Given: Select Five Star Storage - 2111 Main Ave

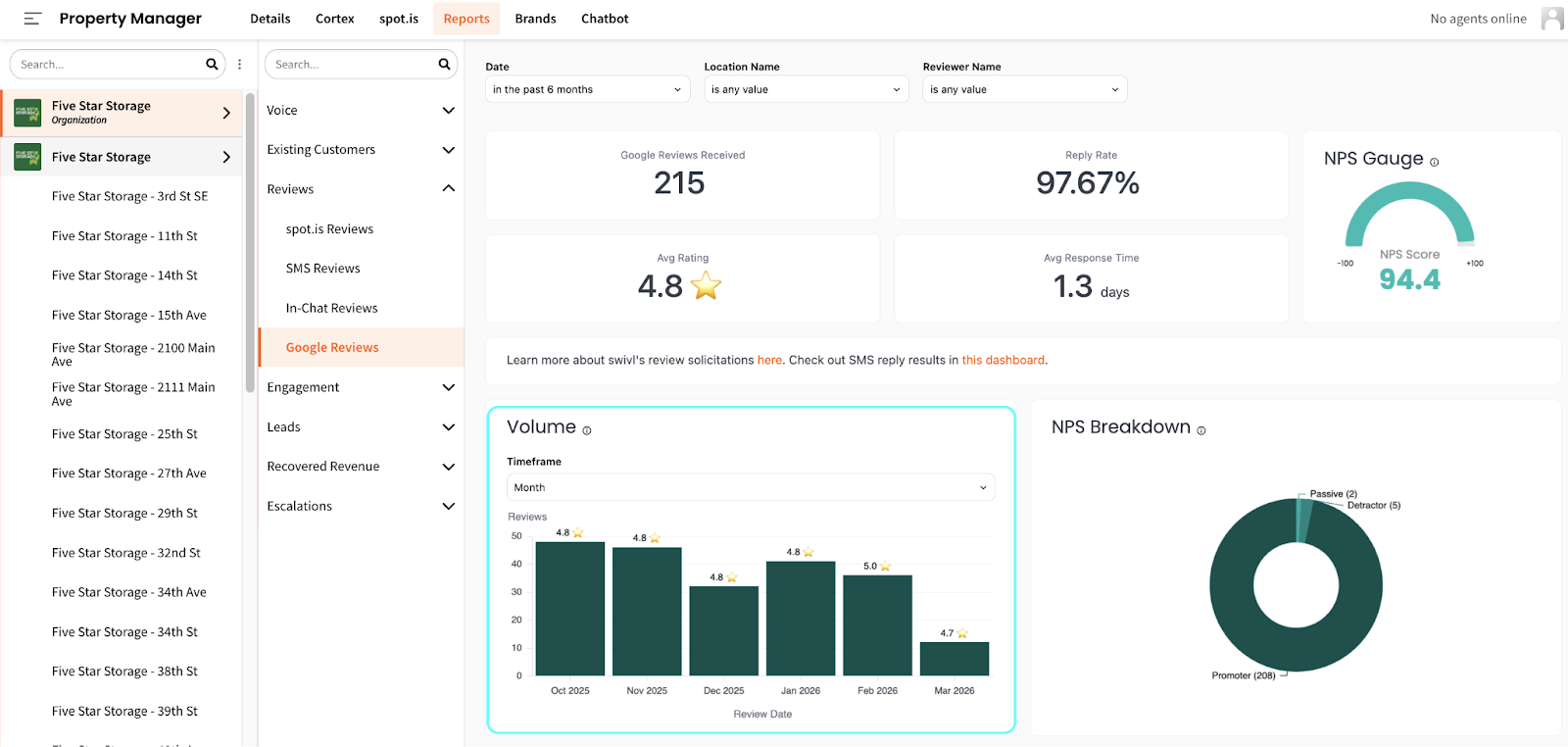Looking at the screenshot, I should pyautogui.click(x=133, y=394).
